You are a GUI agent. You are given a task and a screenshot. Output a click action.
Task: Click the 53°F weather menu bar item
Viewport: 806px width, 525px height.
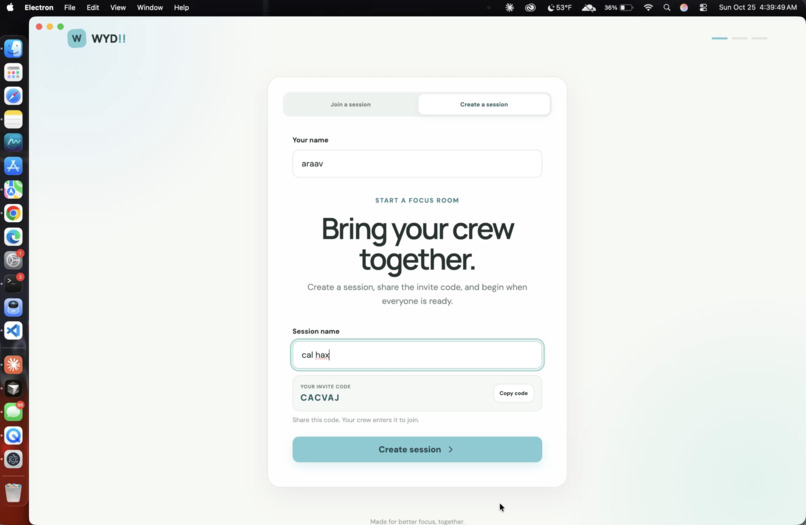click(559, 7)
